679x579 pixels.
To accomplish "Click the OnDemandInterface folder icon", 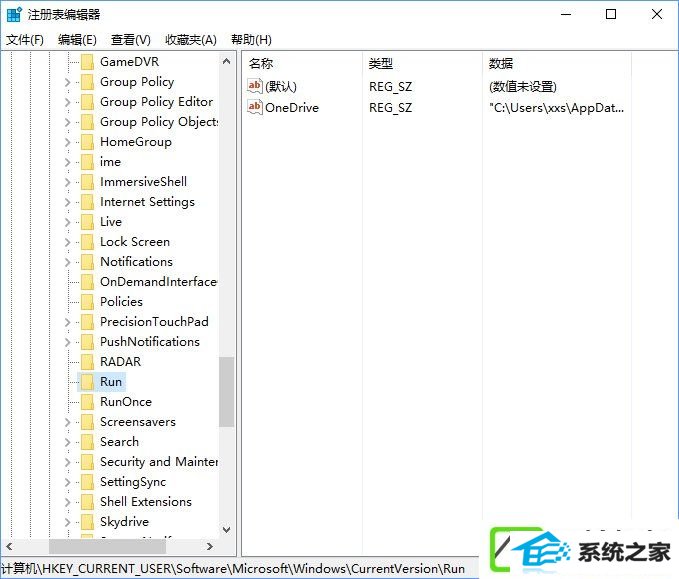I will 87,281.
